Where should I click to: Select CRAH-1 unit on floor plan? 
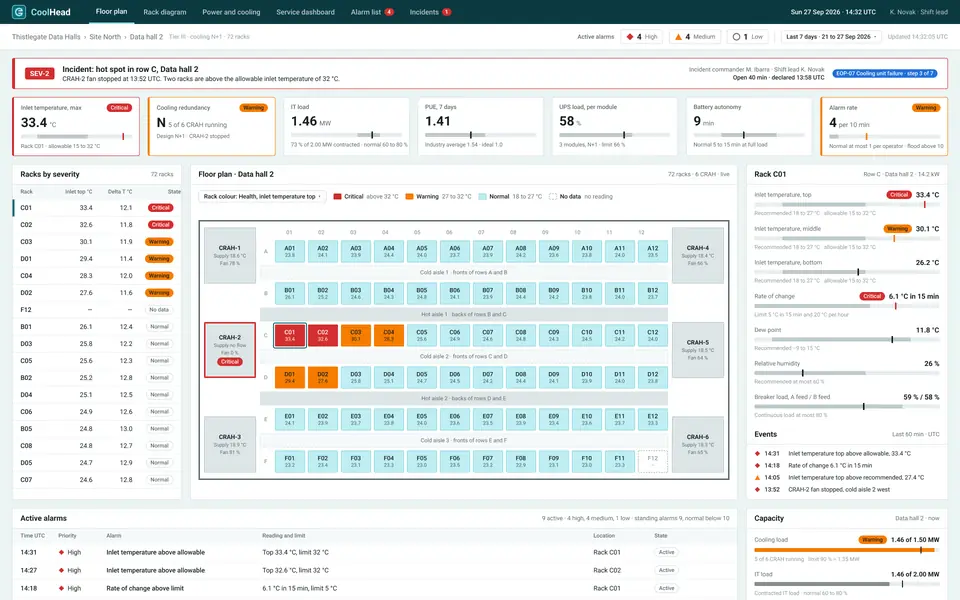pos(230,255)
